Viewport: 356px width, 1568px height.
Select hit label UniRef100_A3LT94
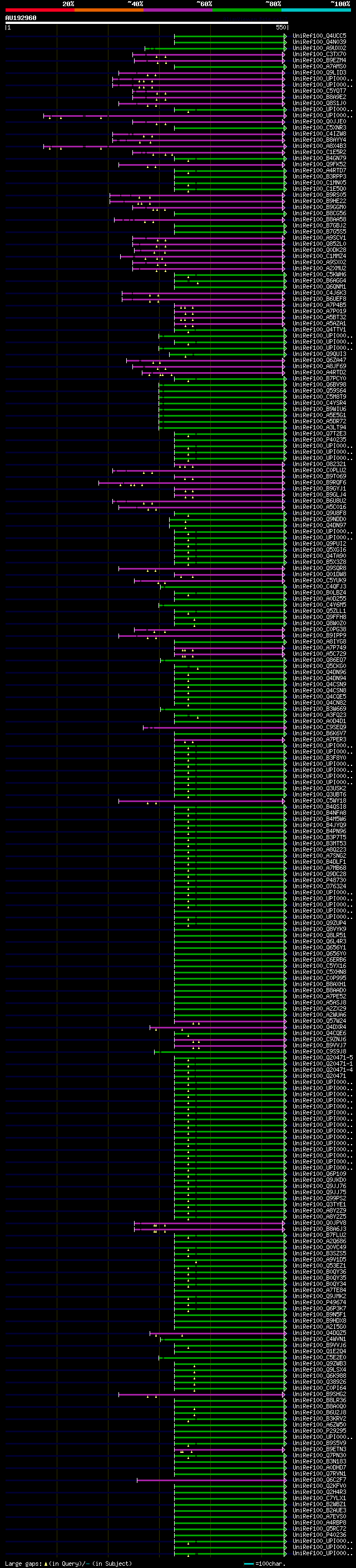319,427
